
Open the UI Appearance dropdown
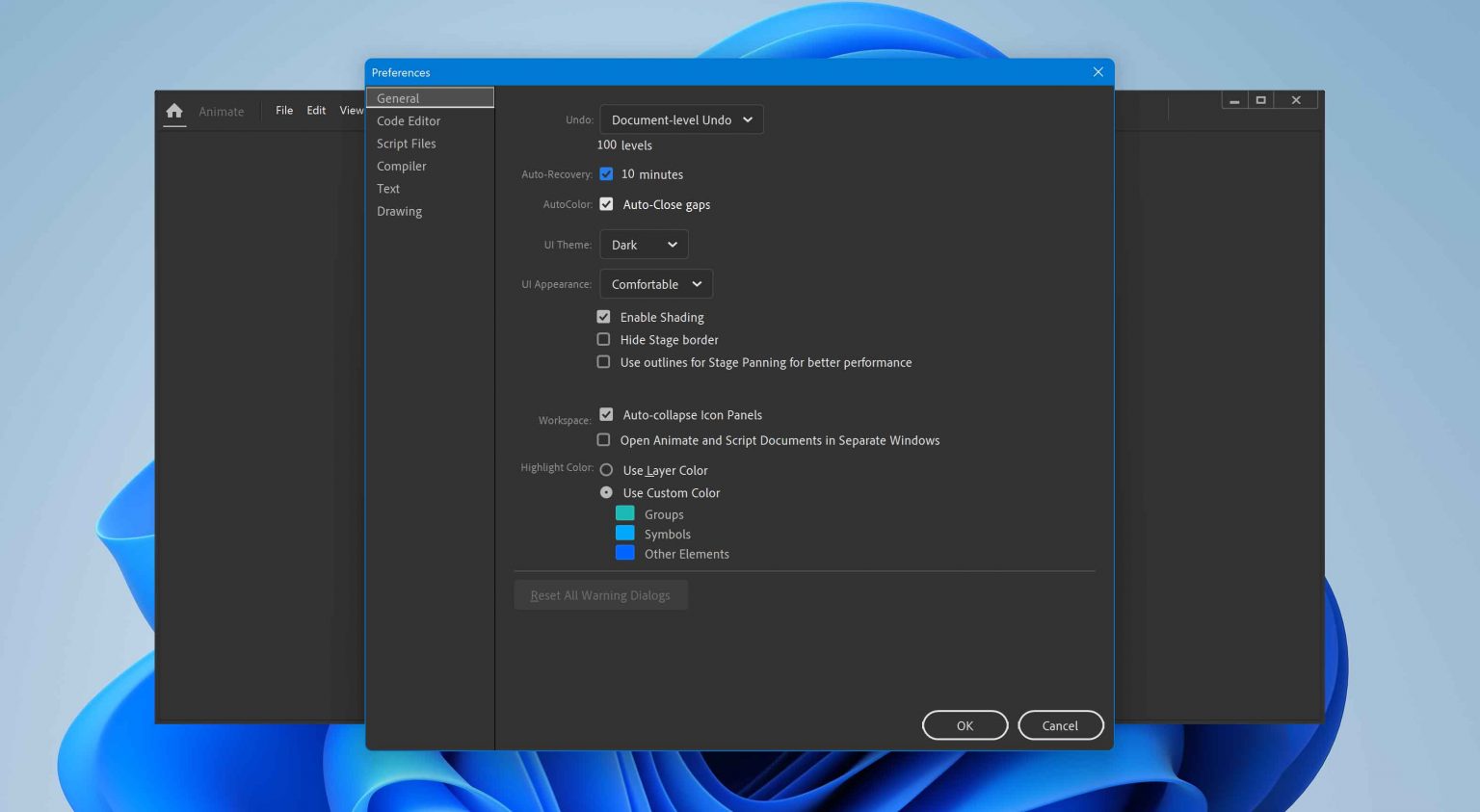[x=655, y=283]
